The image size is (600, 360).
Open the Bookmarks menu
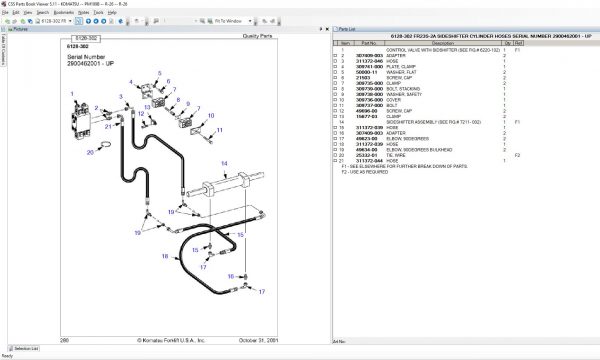pyautogui.click(x=64, y=13)
